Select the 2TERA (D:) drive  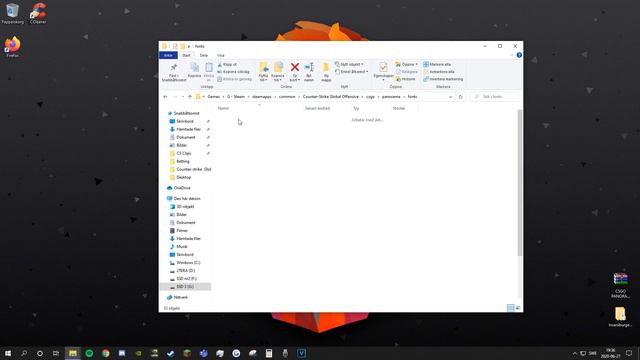185,271
